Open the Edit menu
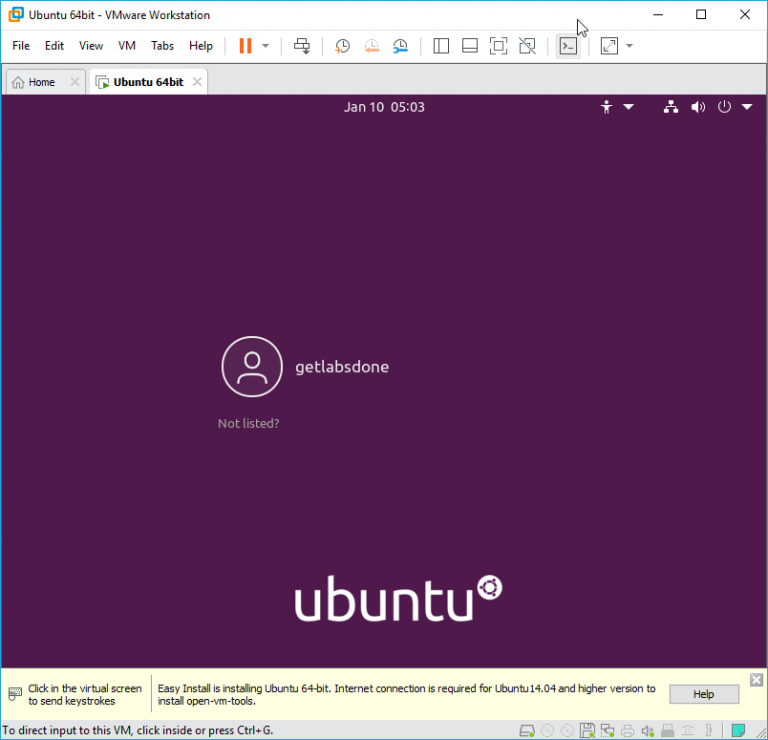768x740 pixels. coord(54,46)
